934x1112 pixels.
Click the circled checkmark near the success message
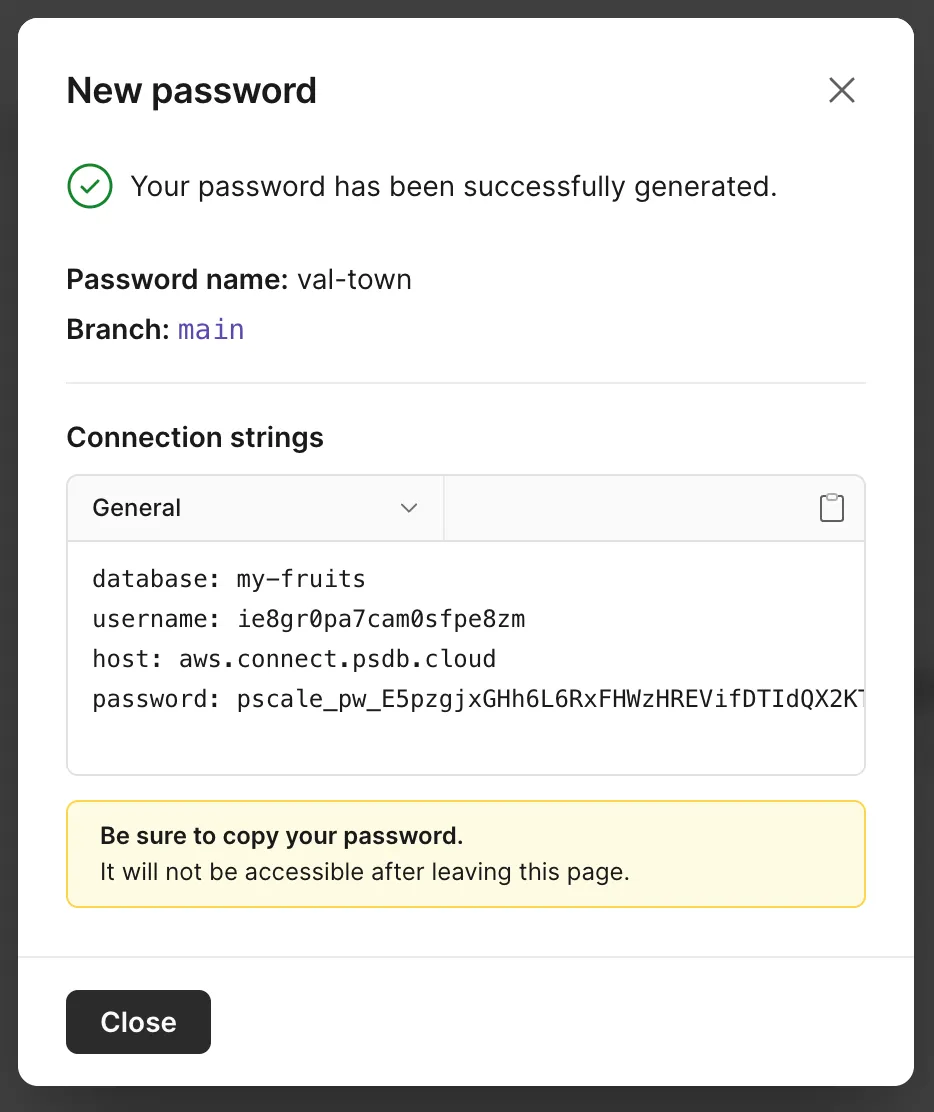tap(89, 186)
